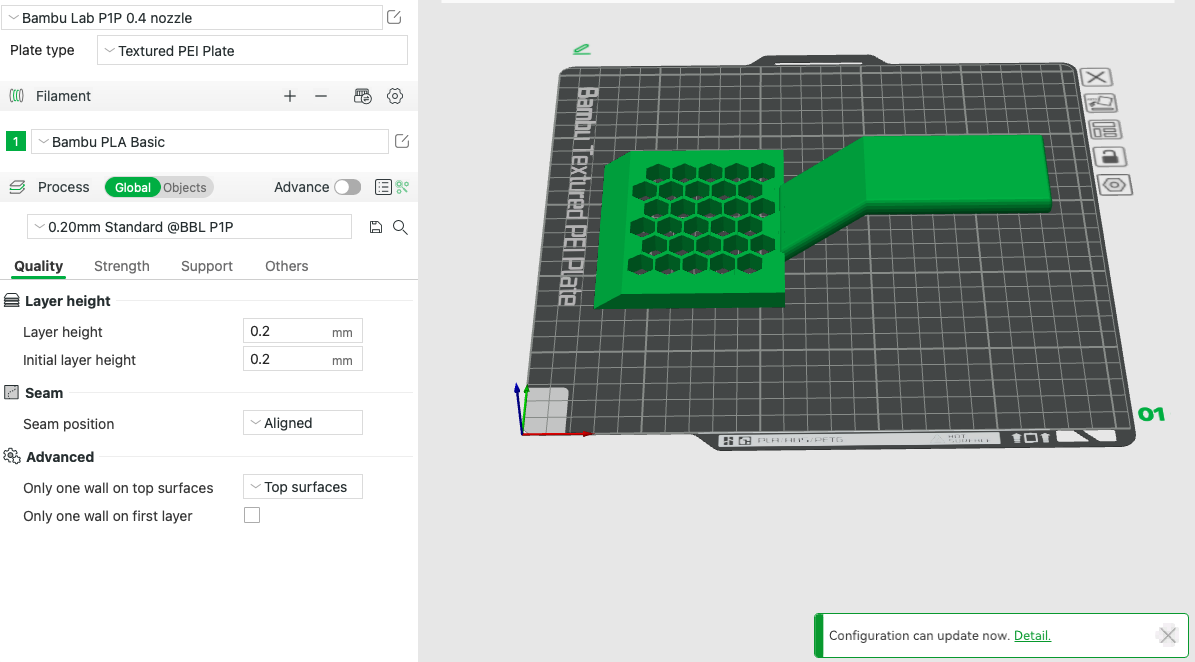This screenshot has height=662, width=1195.
Task: Open the 0.20mm Standard process preset dropdown
Action: click(189, 227)
